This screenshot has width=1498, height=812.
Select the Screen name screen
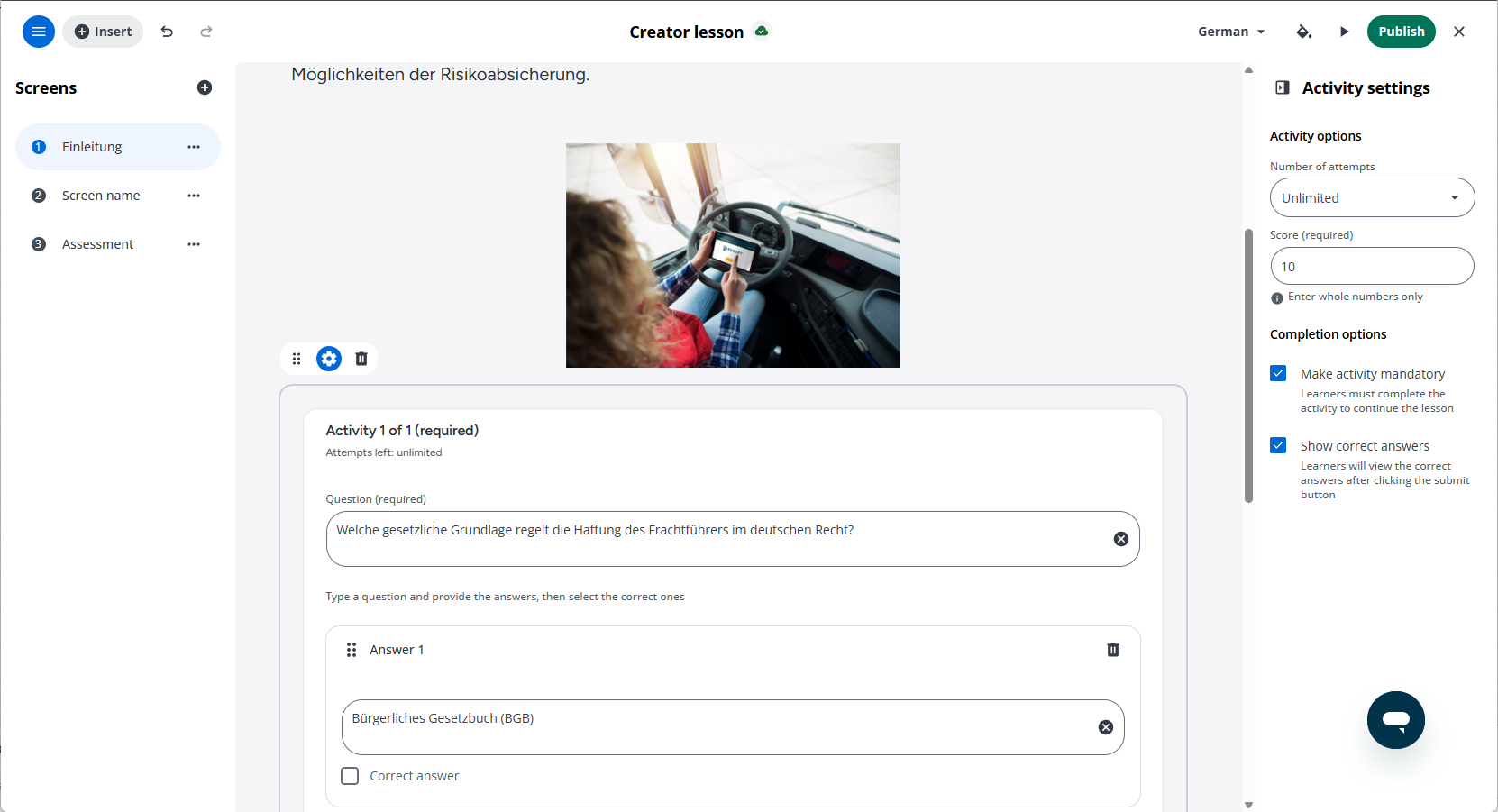[x=118, y=196]
